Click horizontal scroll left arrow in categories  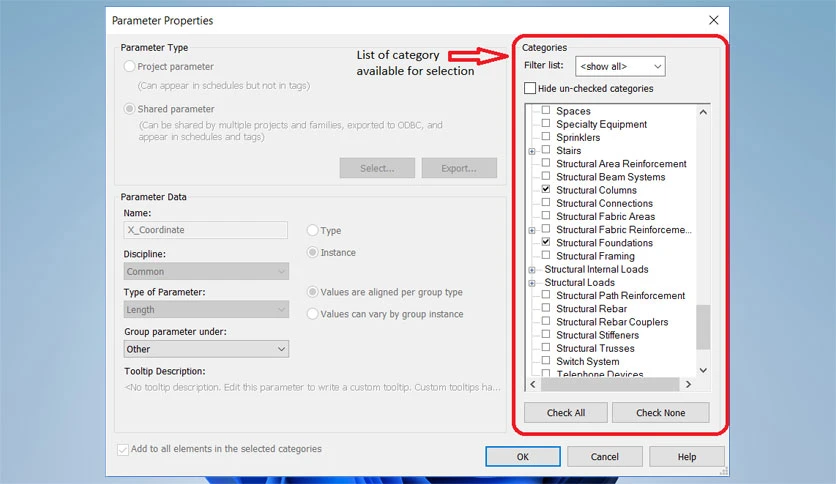[533, 384]
